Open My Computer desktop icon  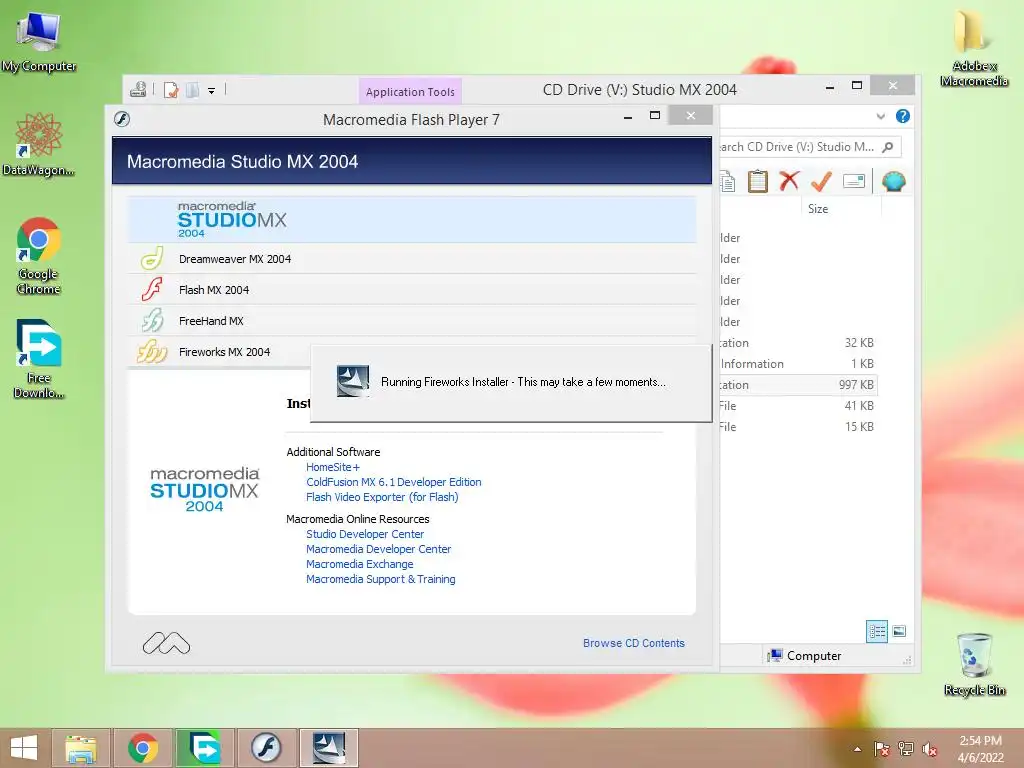click(39, 41)
